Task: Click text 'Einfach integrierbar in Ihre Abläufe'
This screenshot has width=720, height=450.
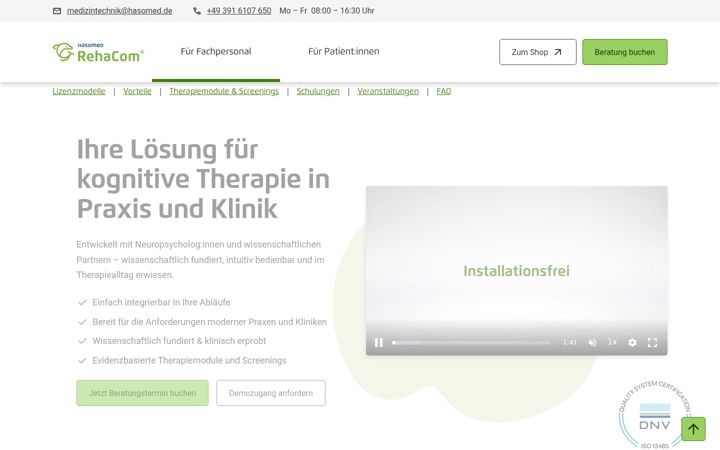Action: click(x=161, y=303)
